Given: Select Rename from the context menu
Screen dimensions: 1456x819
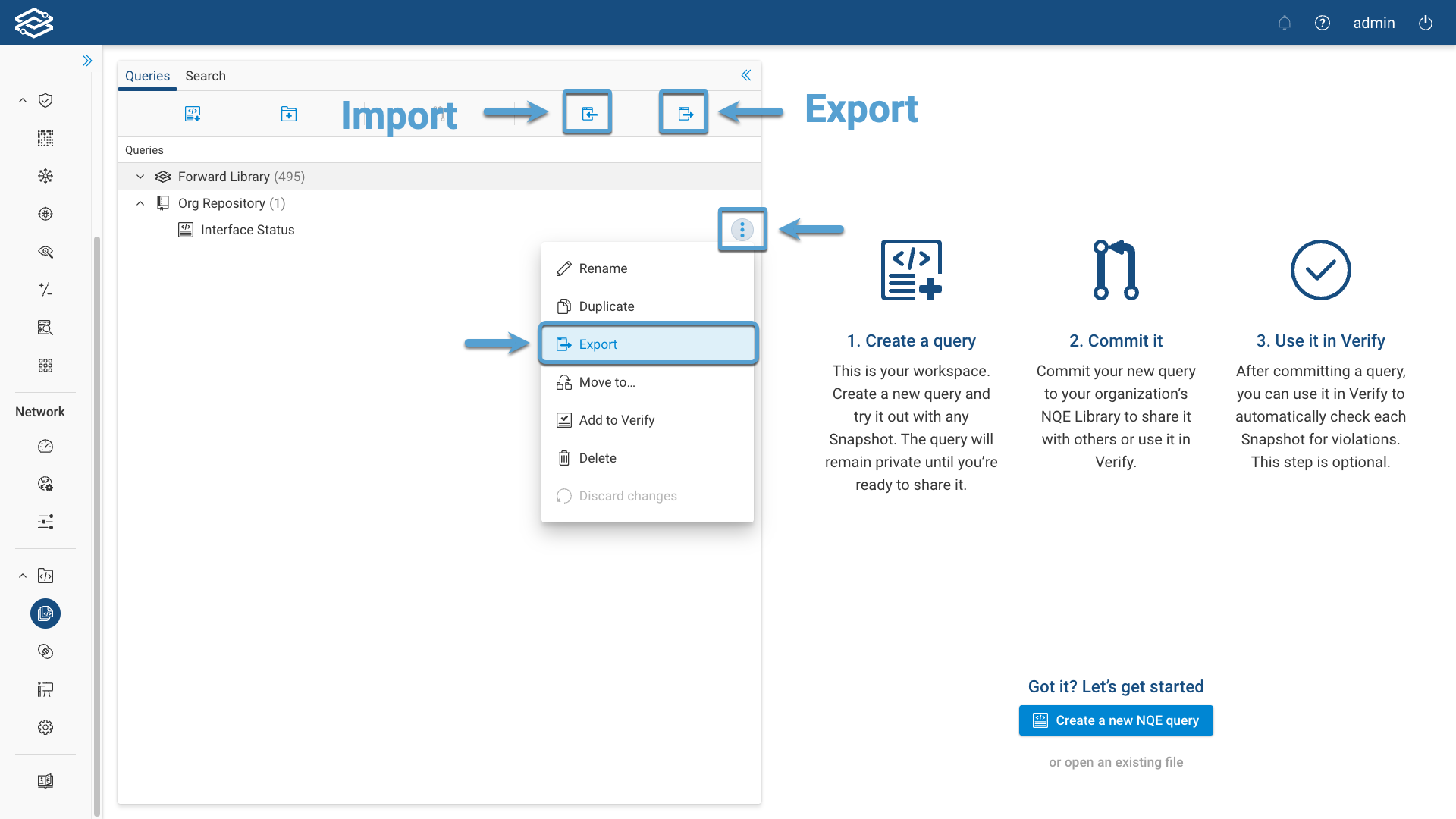Looking at the screenshot, I should click(603, 268).
